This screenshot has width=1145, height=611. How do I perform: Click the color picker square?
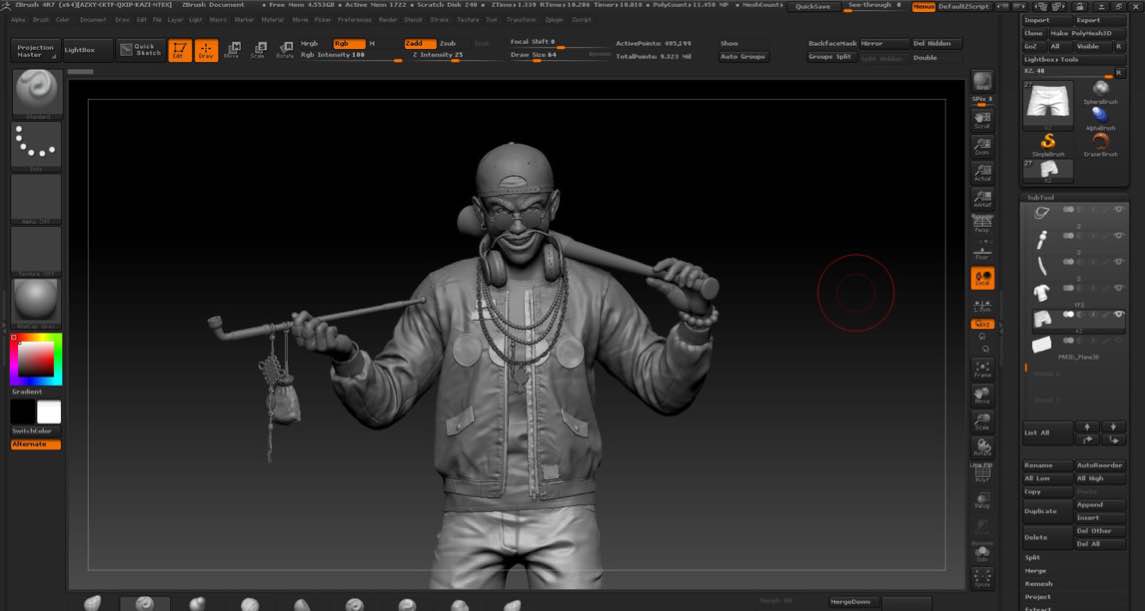pyautogui.click(x=36, y=360)
